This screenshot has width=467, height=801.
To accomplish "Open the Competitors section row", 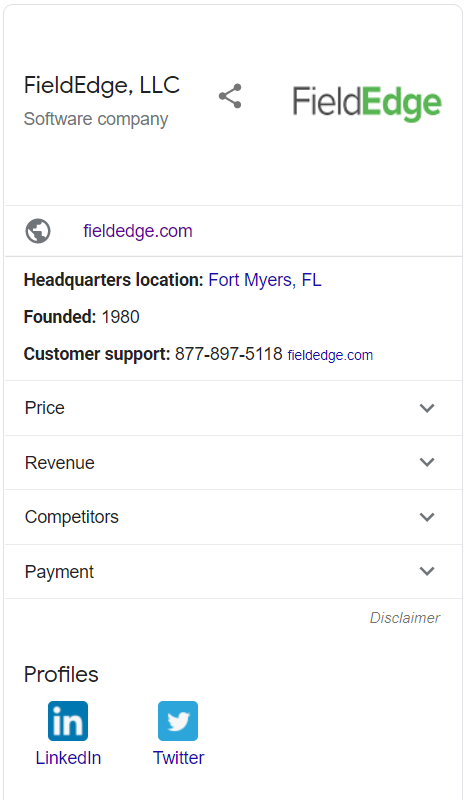I will pyautogui.click(x=234, y=517).
